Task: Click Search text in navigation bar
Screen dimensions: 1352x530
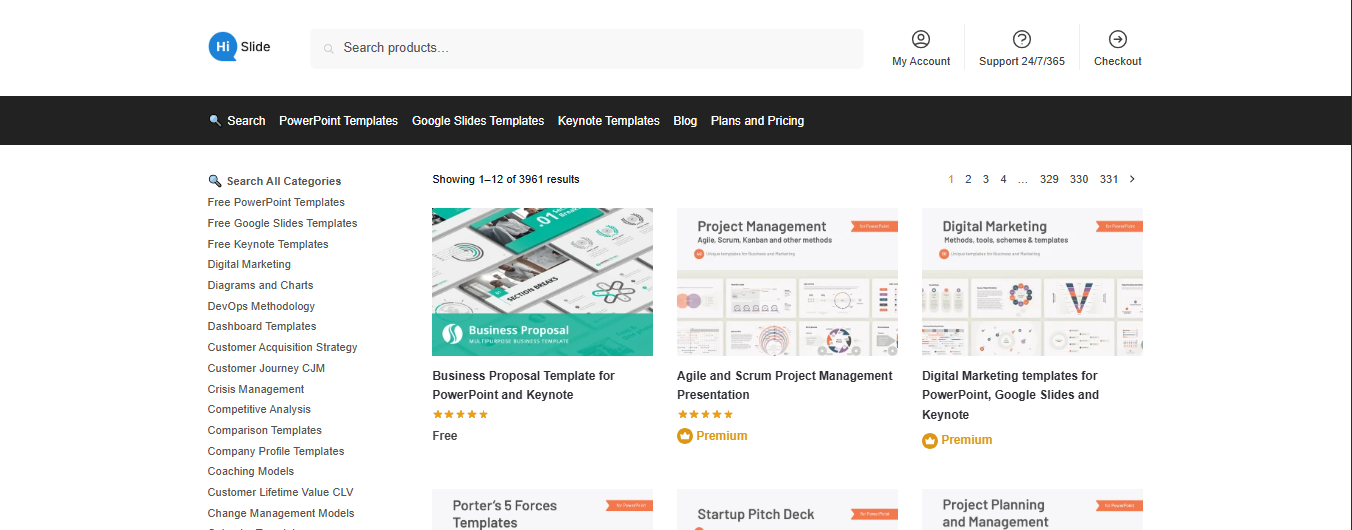Action: pyautogui.click(x=246, y=121)
